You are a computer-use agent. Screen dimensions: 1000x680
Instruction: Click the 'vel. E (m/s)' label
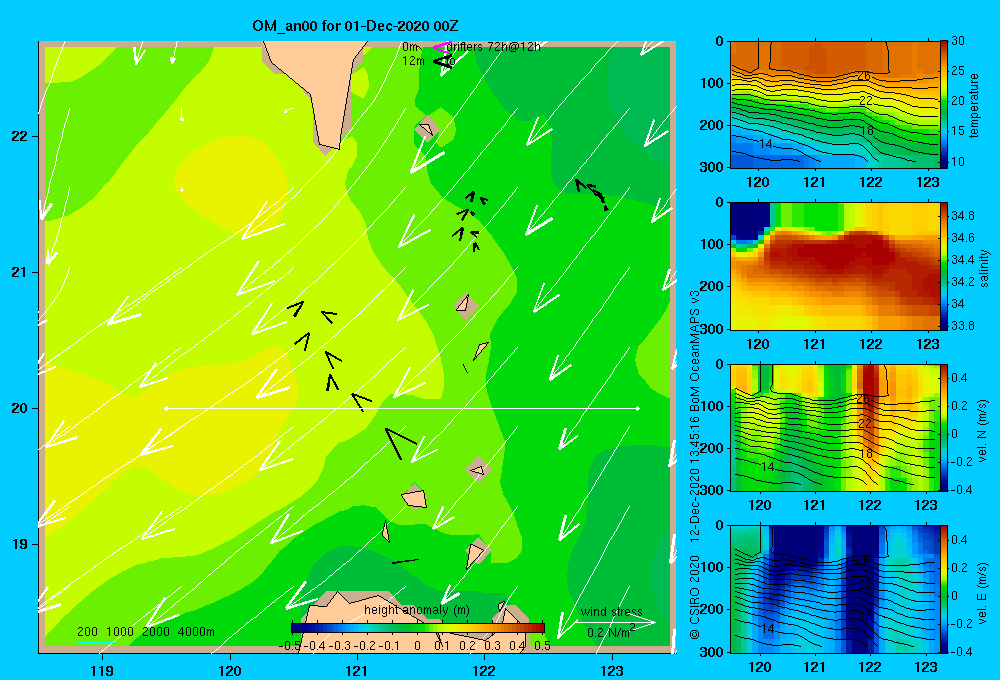point(982,593)
